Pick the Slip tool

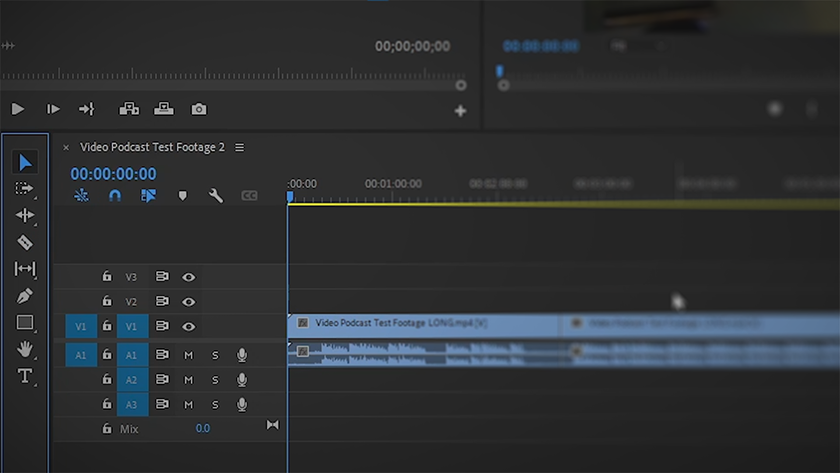[25, 269]
